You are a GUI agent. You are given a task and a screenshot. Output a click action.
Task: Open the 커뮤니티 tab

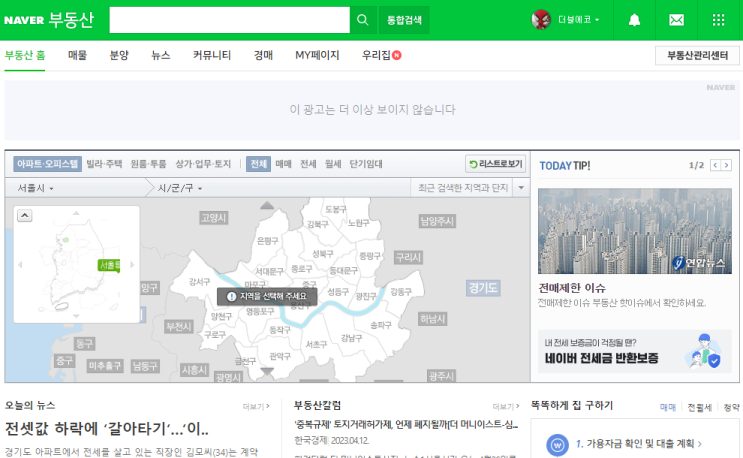(212, 55)
